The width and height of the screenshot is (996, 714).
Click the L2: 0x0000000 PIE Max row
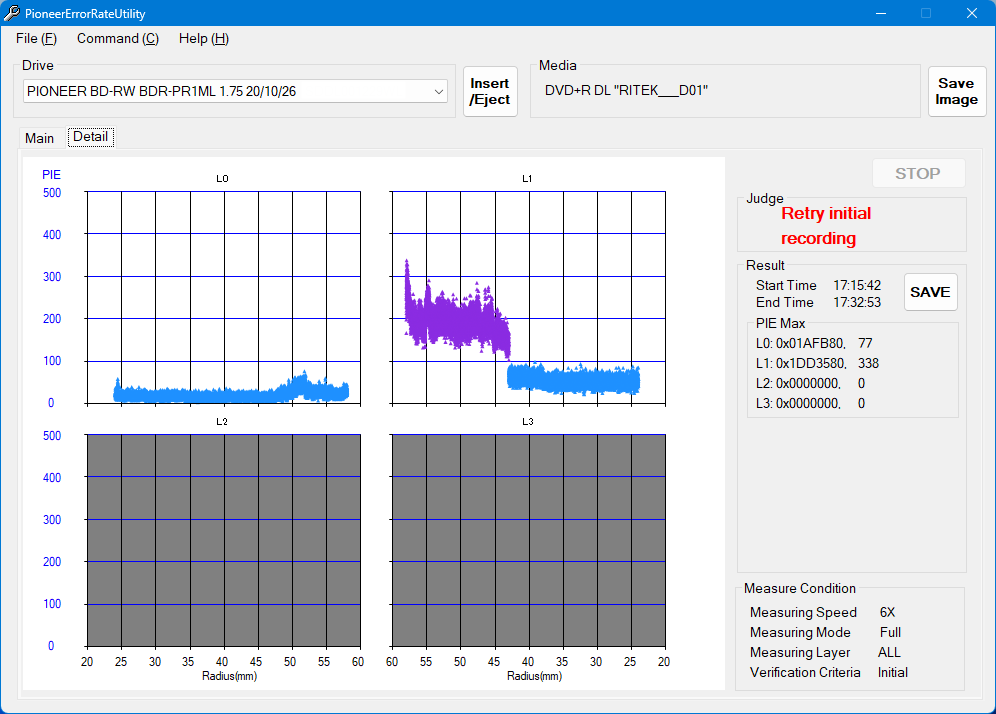[x=811, y=383]
